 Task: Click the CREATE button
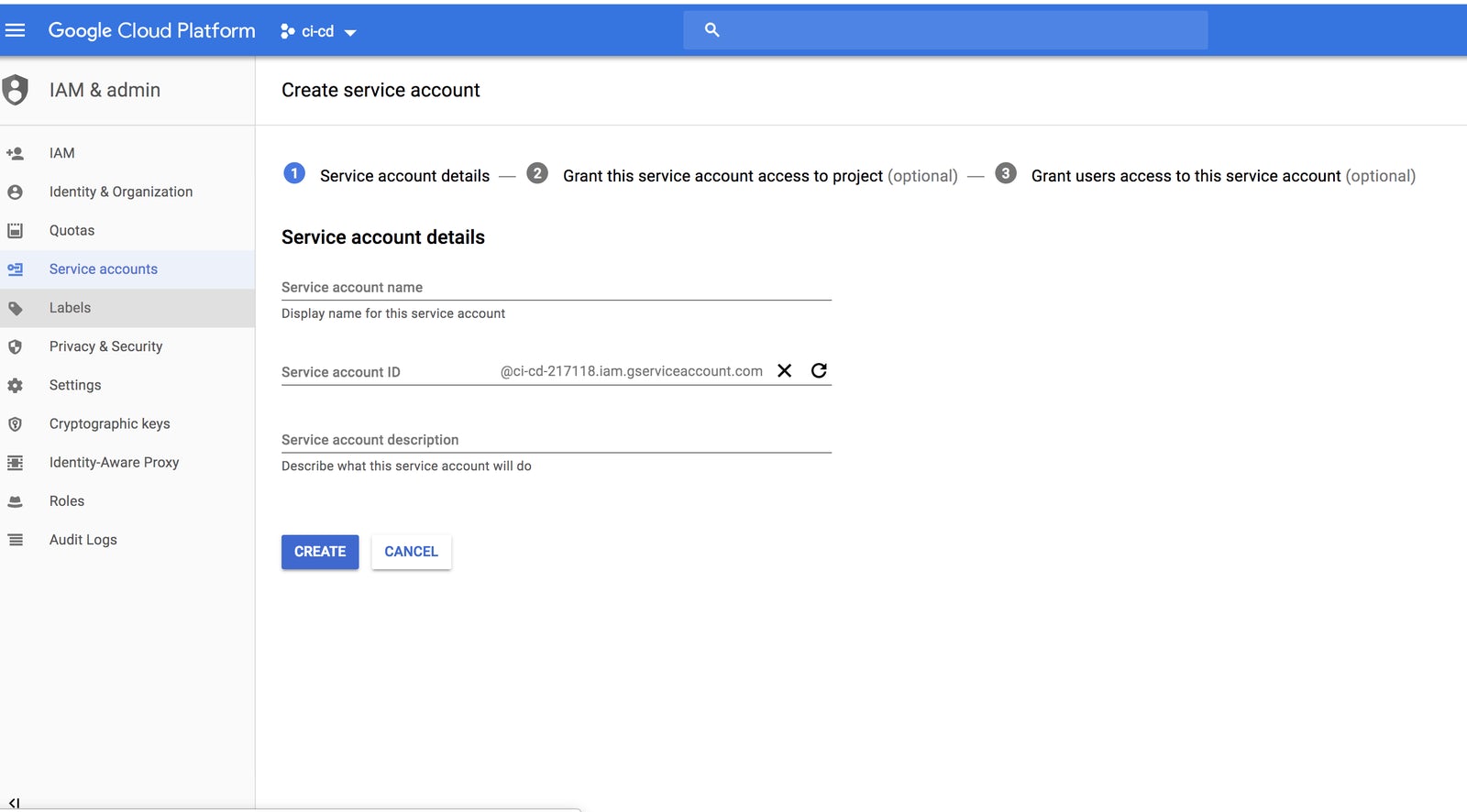point(320,552)
